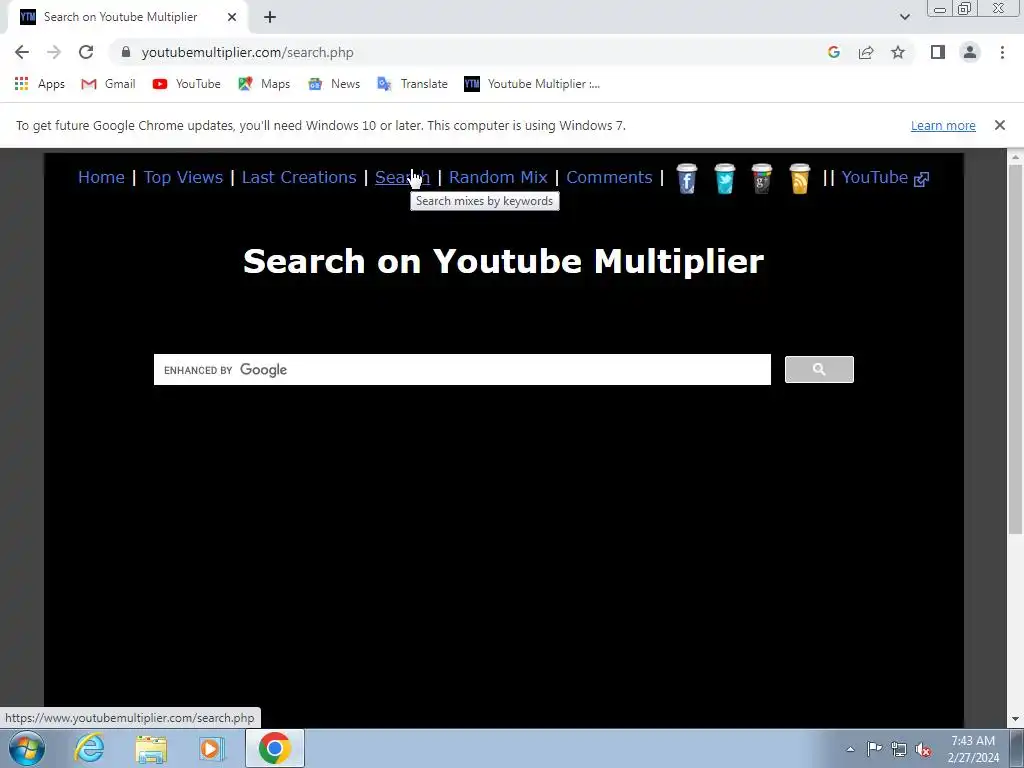Click the Twitter cup icon

tap(724, 178)
